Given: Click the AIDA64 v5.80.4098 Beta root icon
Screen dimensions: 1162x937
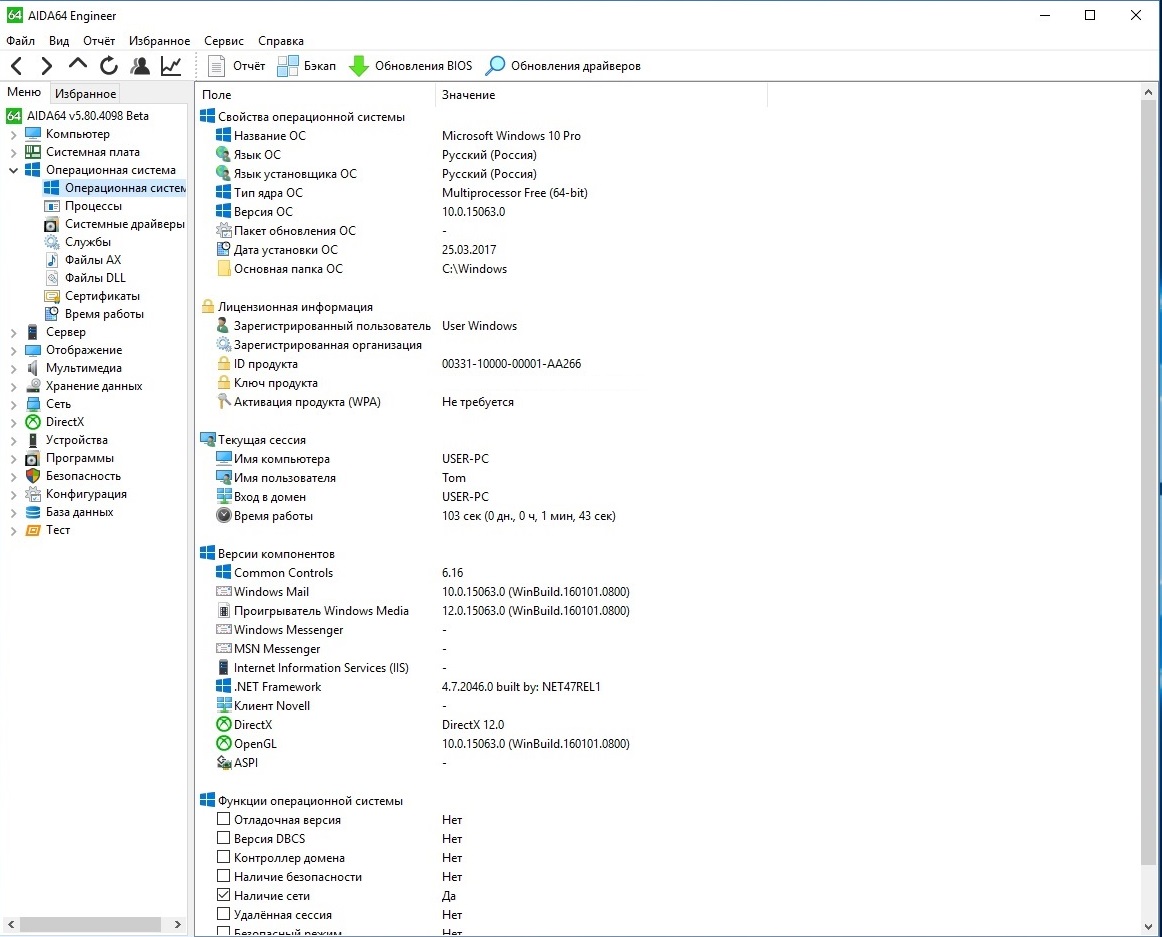Looking at the screenshot, I should coord(14,116).
